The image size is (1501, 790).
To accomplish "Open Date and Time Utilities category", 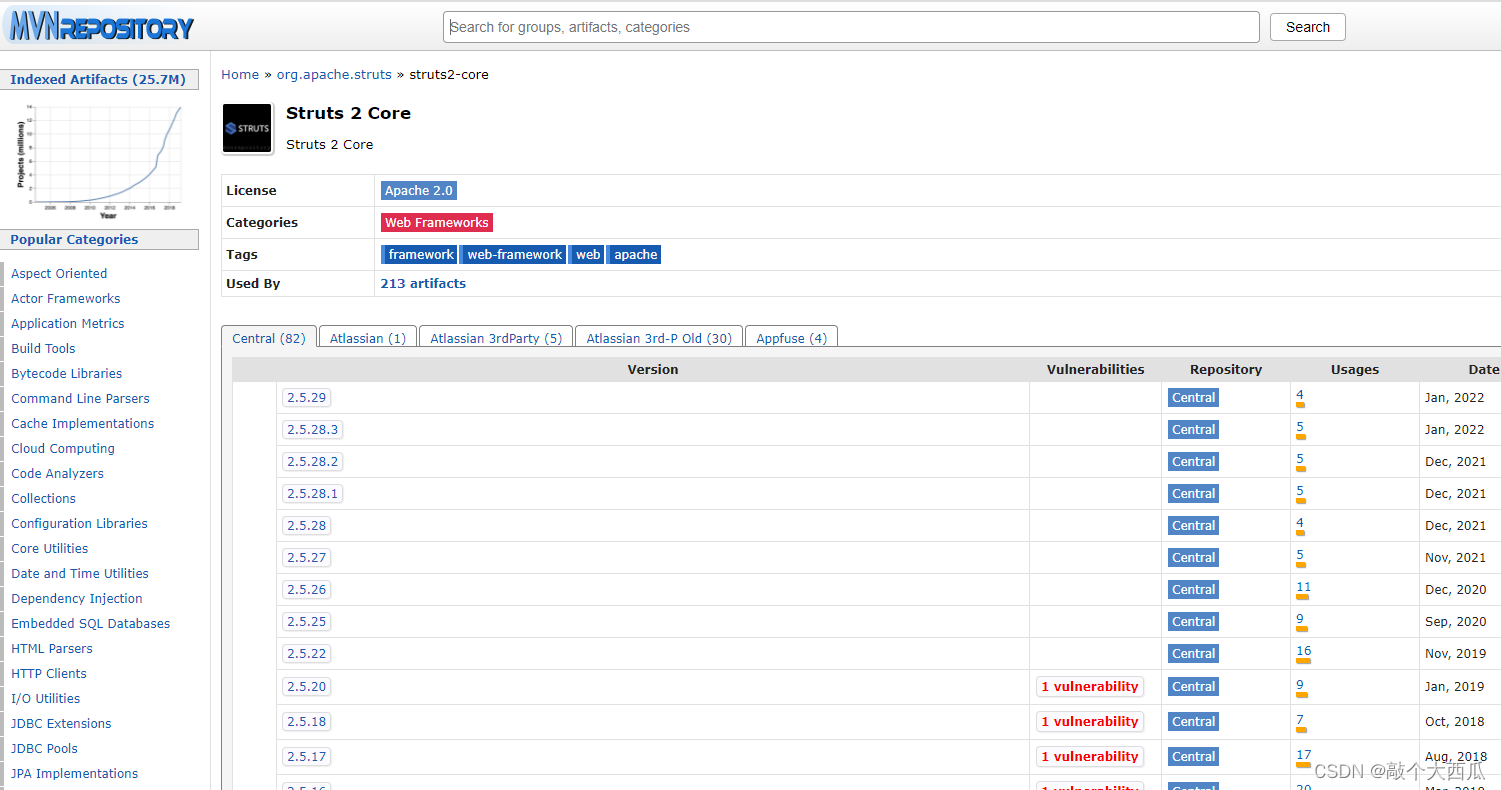I will pyautogui.click(x=80, y=573).
